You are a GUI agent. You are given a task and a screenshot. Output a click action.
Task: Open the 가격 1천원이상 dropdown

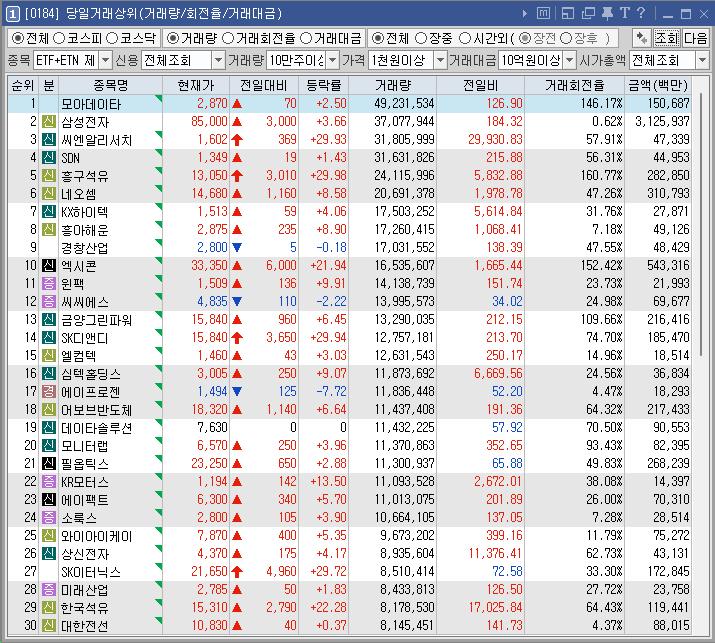pyautogui.click(x=440, y=60)
